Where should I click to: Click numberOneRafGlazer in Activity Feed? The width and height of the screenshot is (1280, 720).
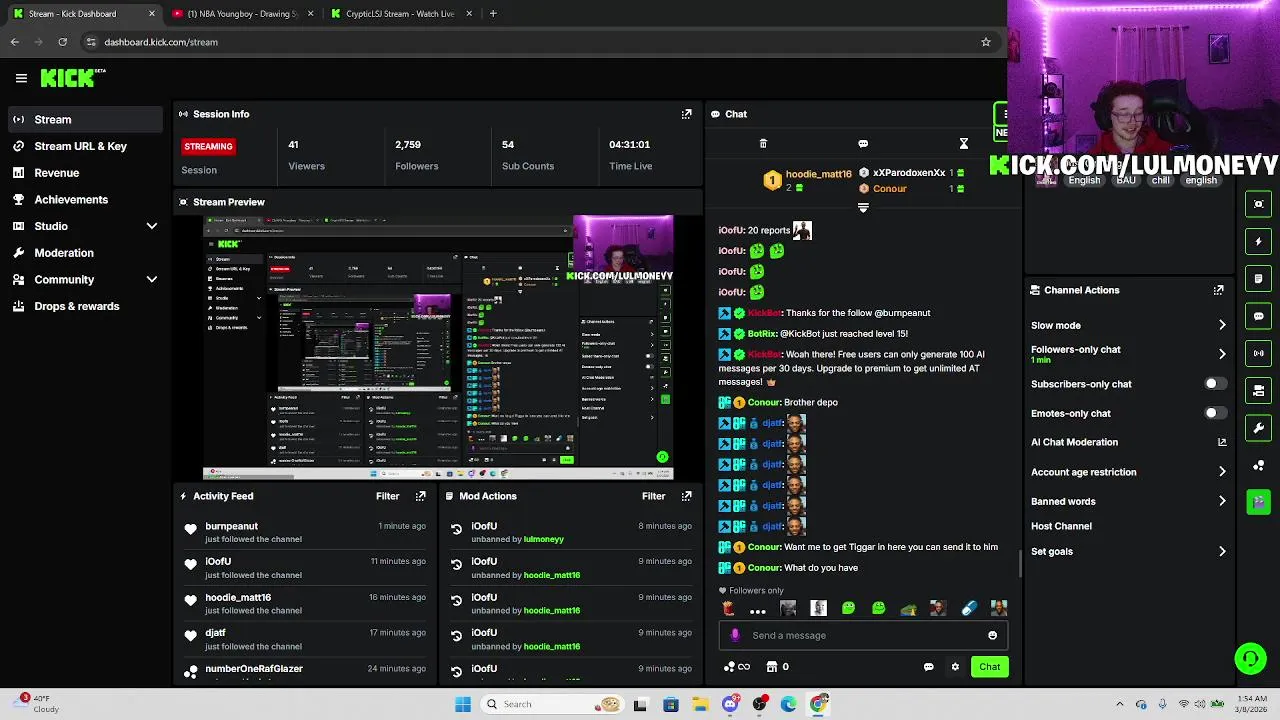click(254, 668)
